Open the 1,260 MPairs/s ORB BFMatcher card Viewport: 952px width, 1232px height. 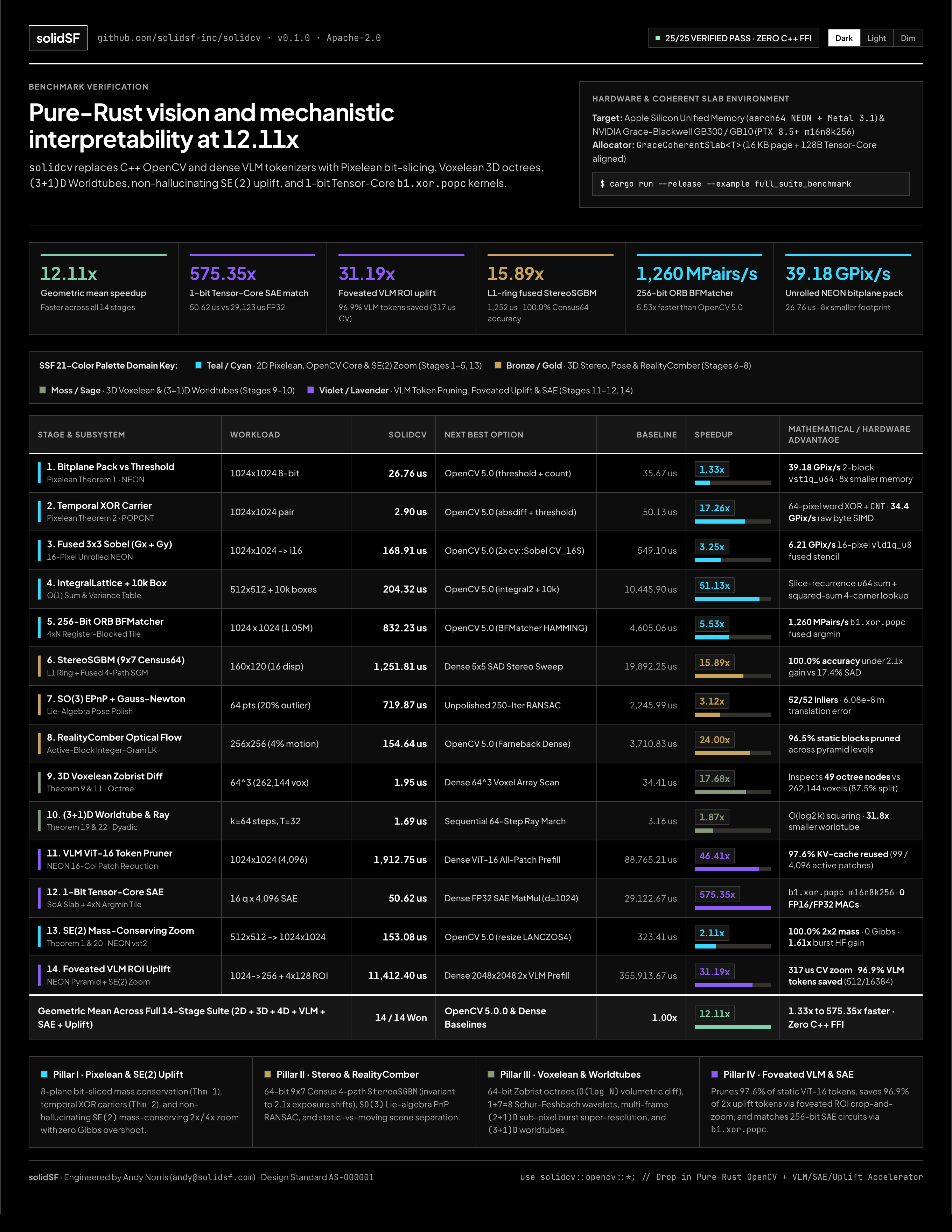click(x=699, y=288)
